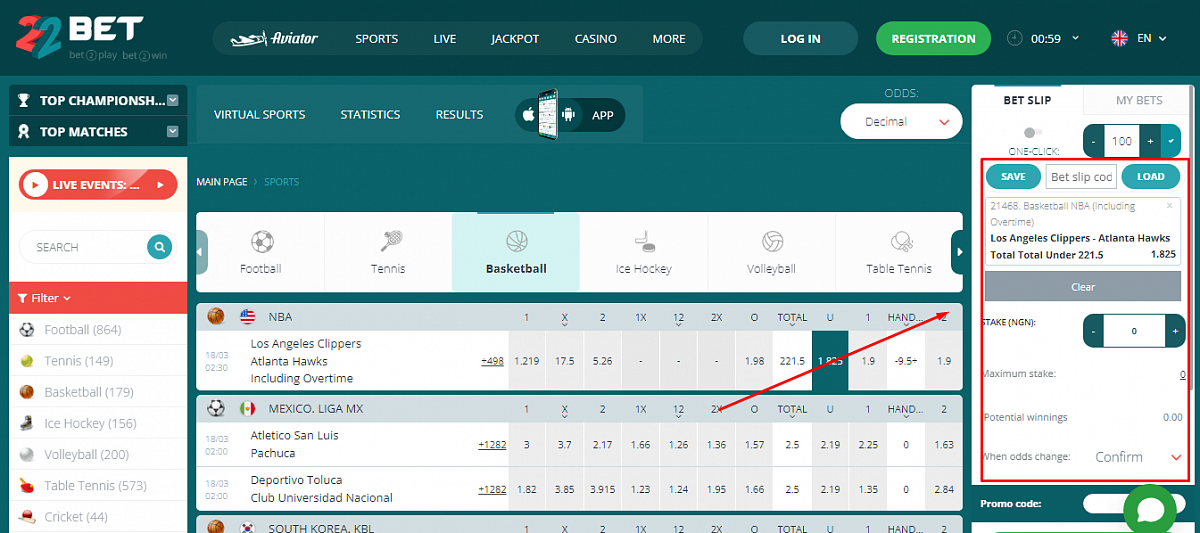Viewport: 1200px width, 533px height.
Task: Load a bet slip code
Action: (1151, 176)
